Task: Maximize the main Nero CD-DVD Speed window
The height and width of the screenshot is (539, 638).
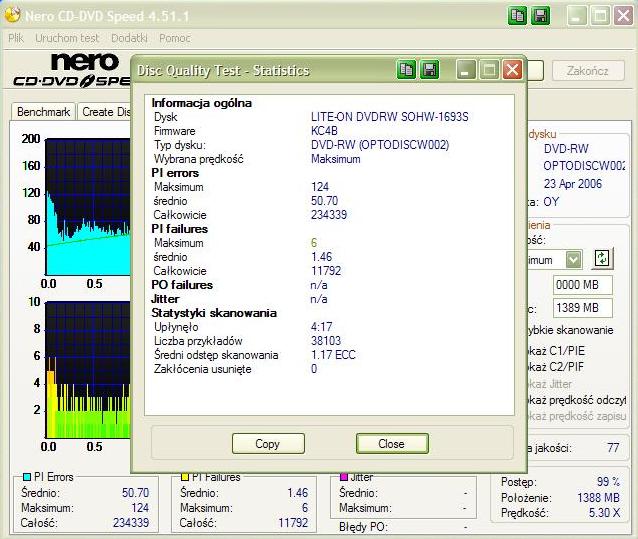Action: coord(600,16)
